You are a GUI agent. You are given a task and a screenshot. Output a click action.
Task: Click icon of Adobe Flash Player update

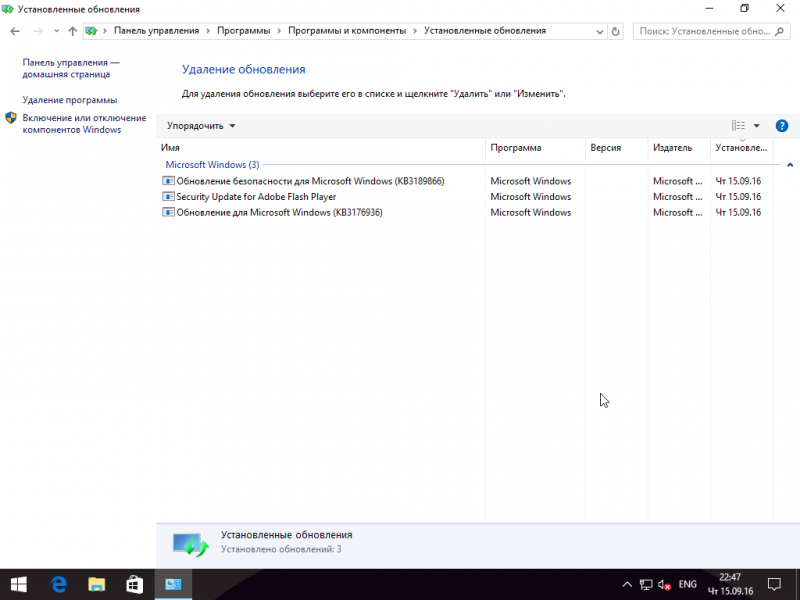coord(168,196)
